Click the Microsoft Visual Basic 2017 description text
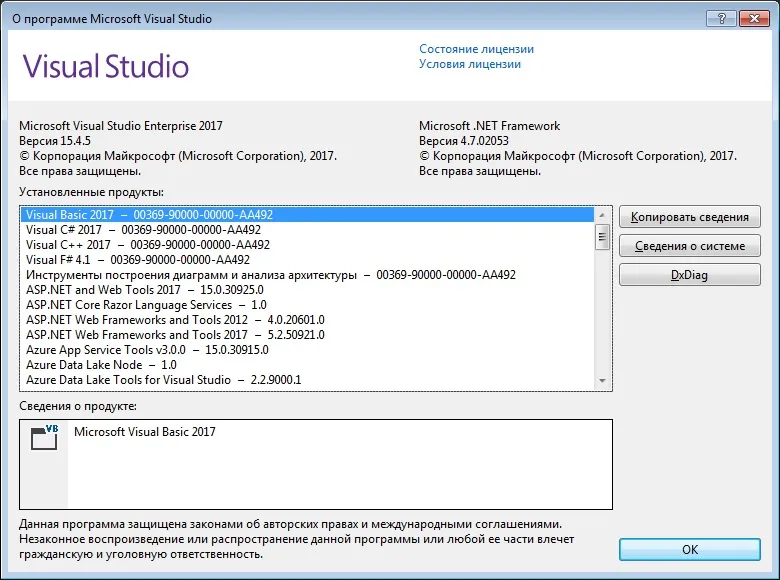 pos(145,432)
